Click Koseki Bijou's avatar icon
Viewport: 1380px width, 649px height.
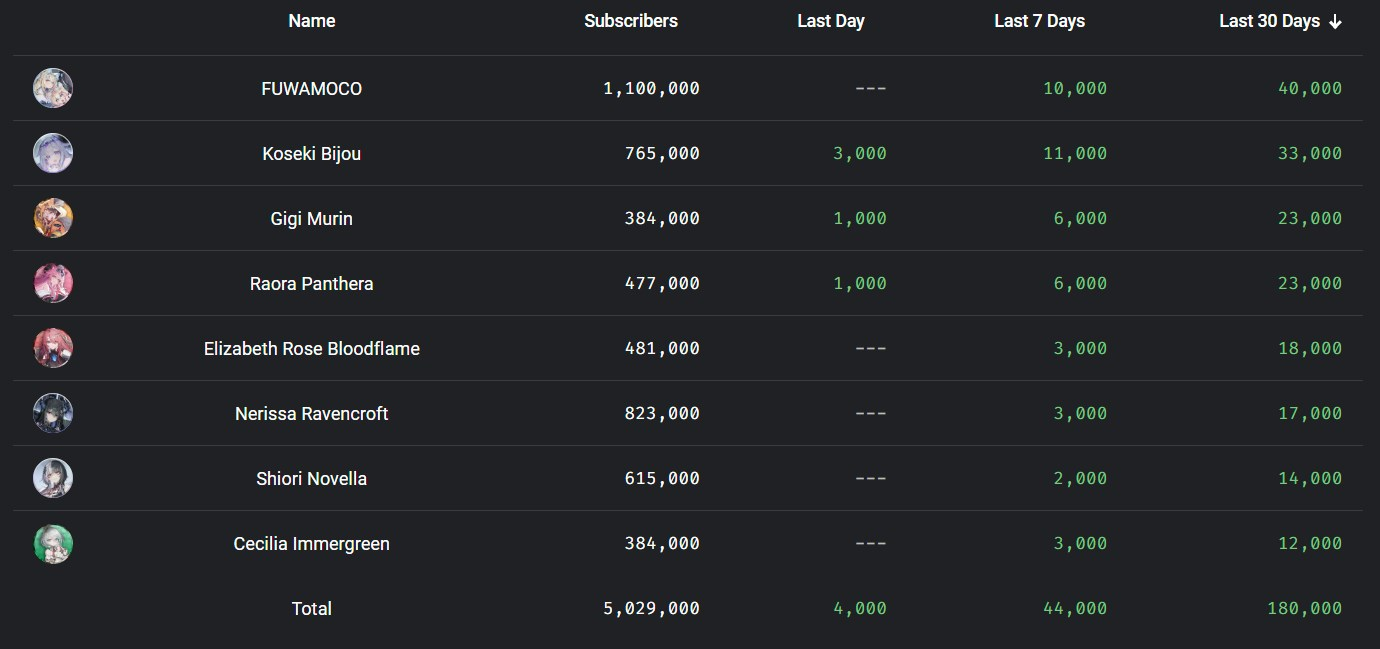(53, 154)
